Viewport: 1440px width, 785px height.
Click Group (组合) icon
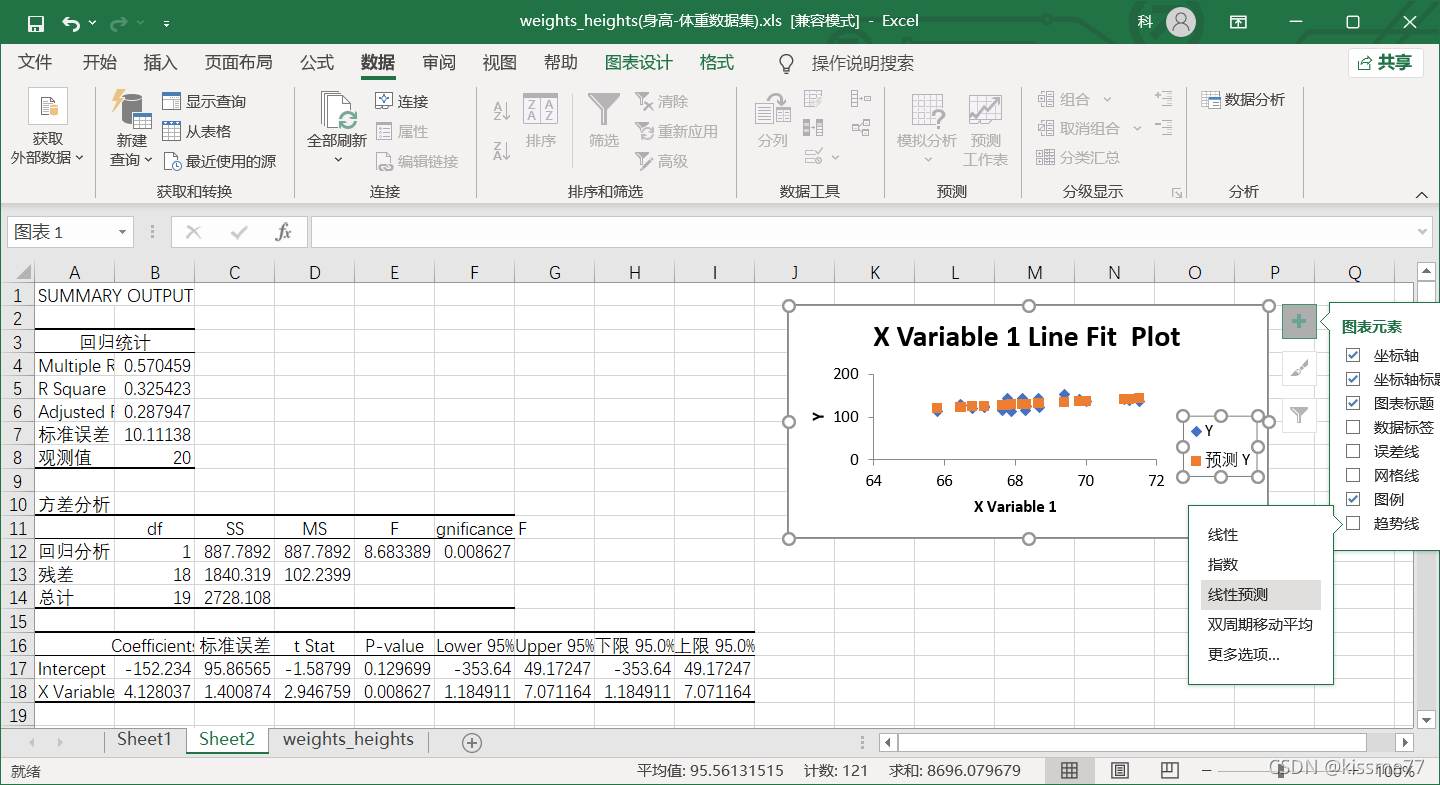click(1046, 99)
